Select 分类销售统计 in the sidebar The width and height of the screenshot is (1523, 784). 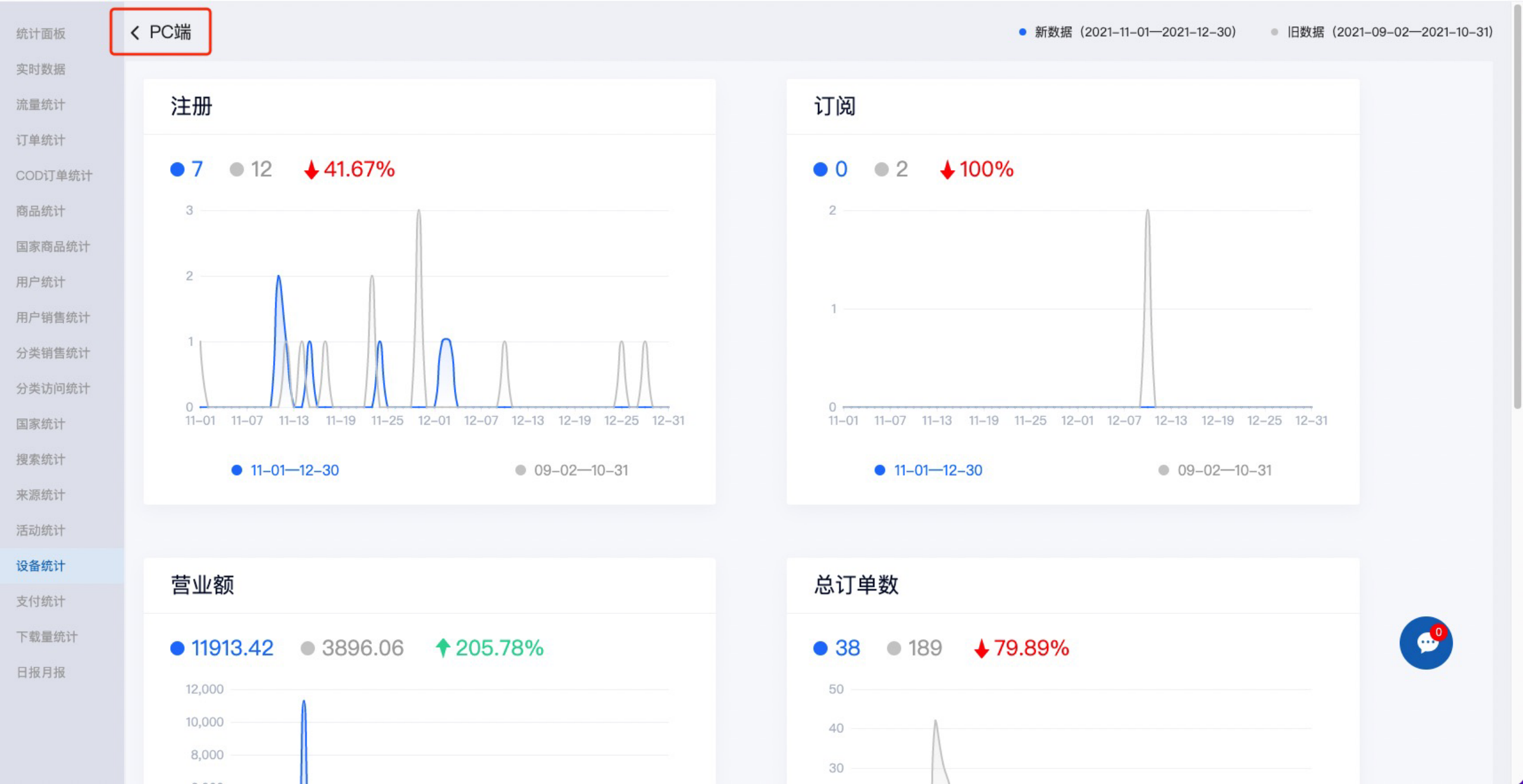53,353
